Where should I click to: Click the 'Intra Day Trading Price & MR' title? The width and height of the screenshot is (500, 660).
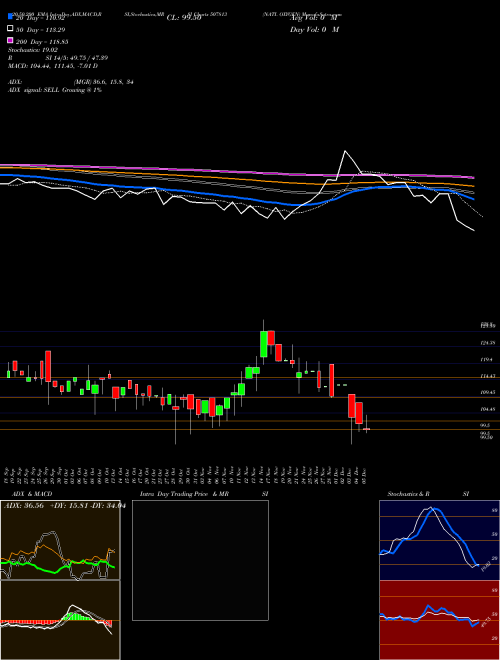pos(184,494)
